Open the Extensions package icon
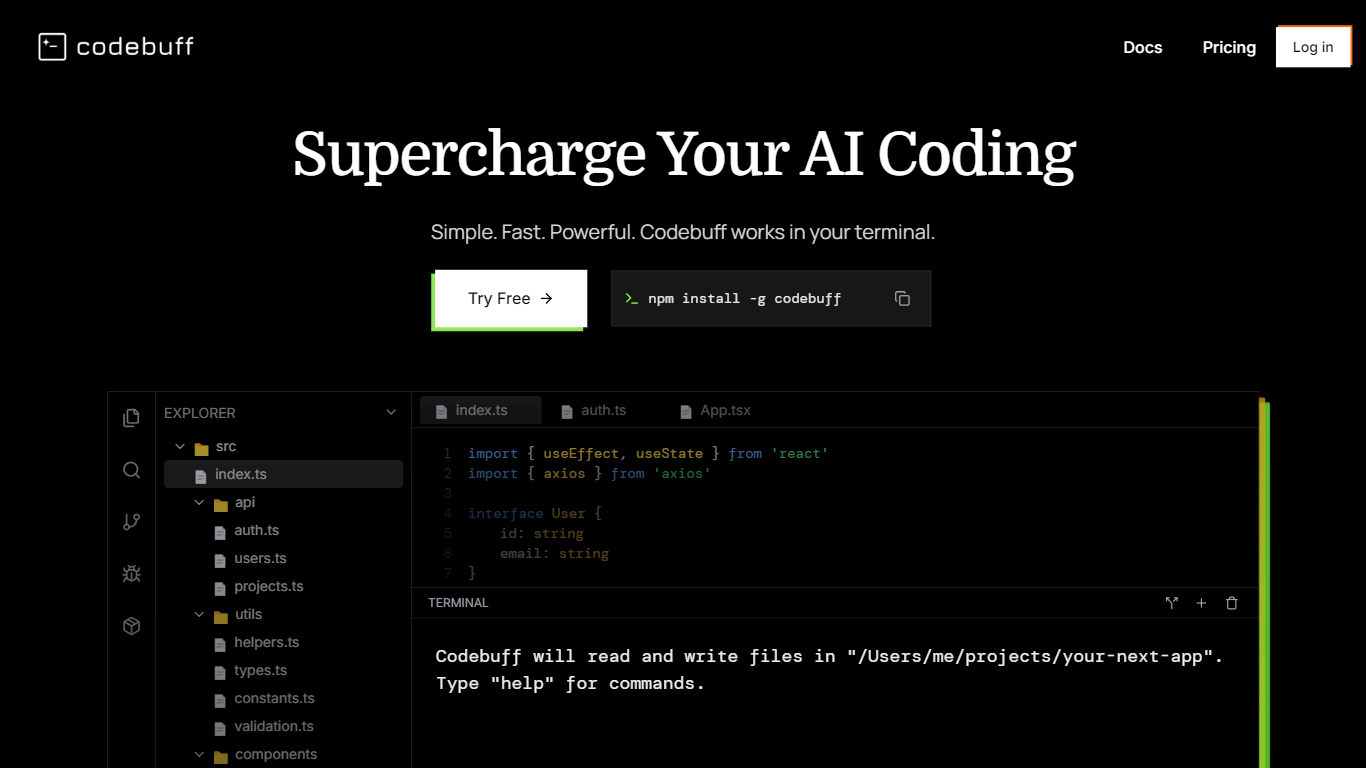The width and height of the screenshot is (1366, 768). (131, 626)
